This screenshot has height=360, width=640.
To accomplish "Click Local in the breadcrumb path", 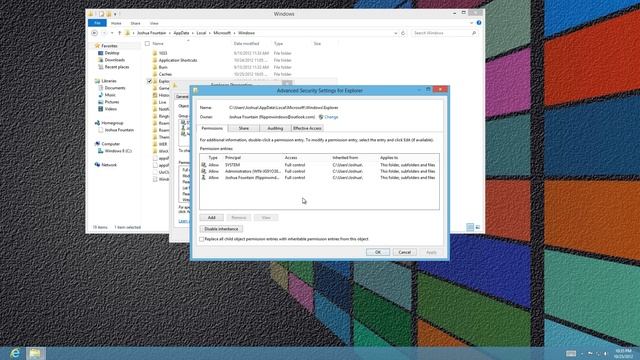I will click(x=201, y=33).
